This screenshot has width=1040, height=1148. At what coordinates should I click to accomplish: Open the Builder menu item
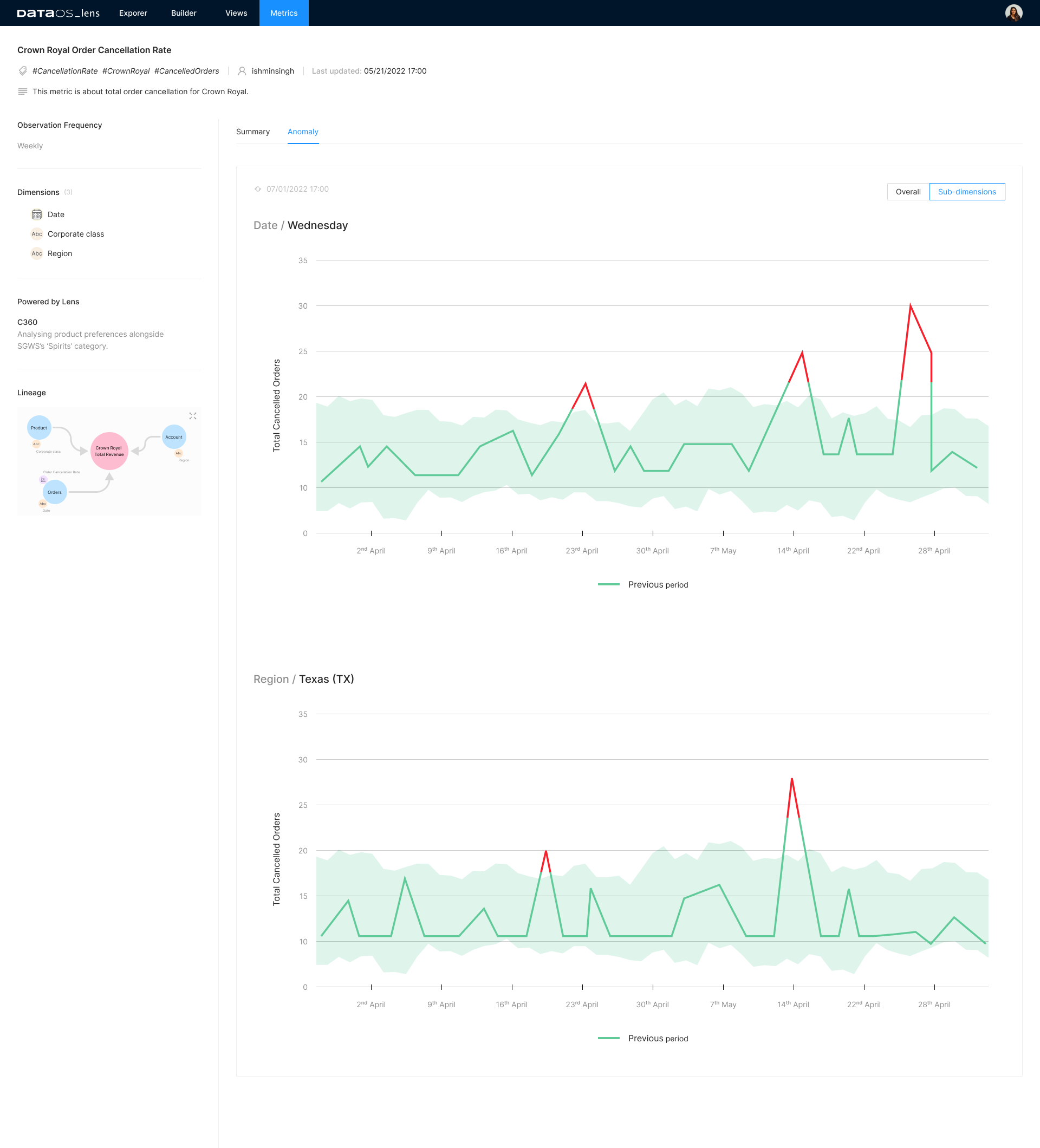[184, 13]
